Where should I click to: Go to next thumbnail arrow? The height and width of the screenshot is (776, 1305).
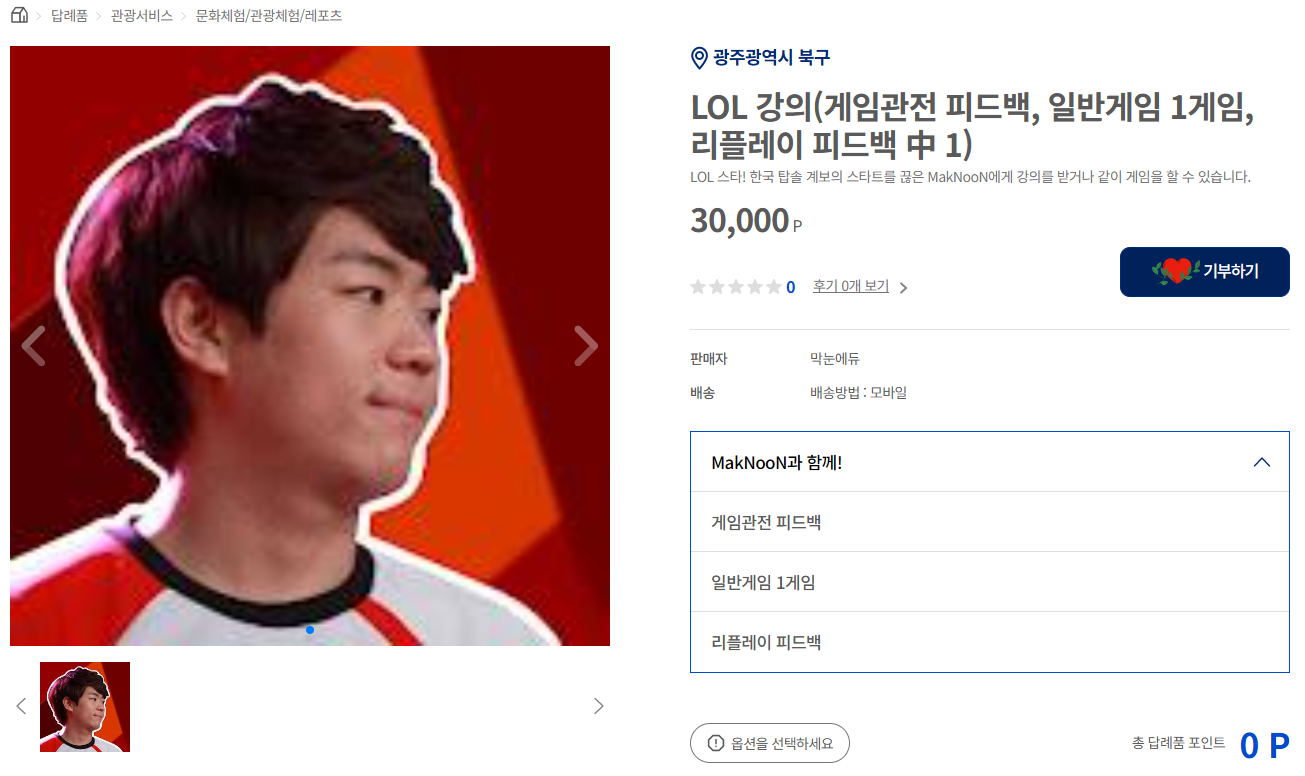point(599,706)
